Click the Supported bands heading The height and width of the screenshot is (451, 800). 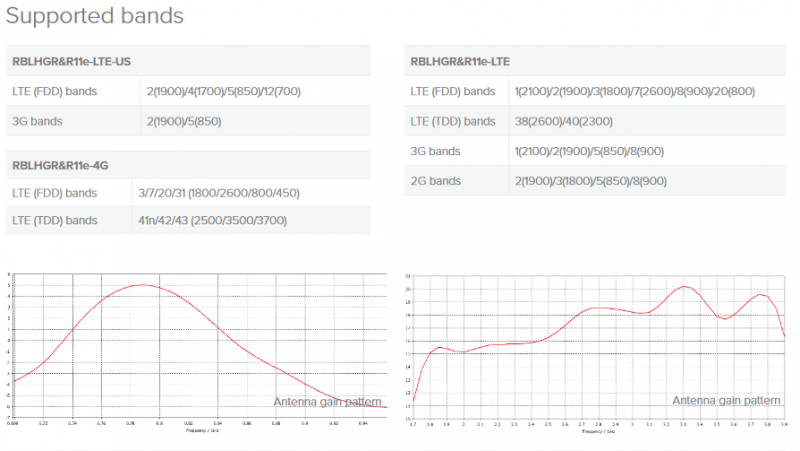pyautogui.click(x=95, y=16)
